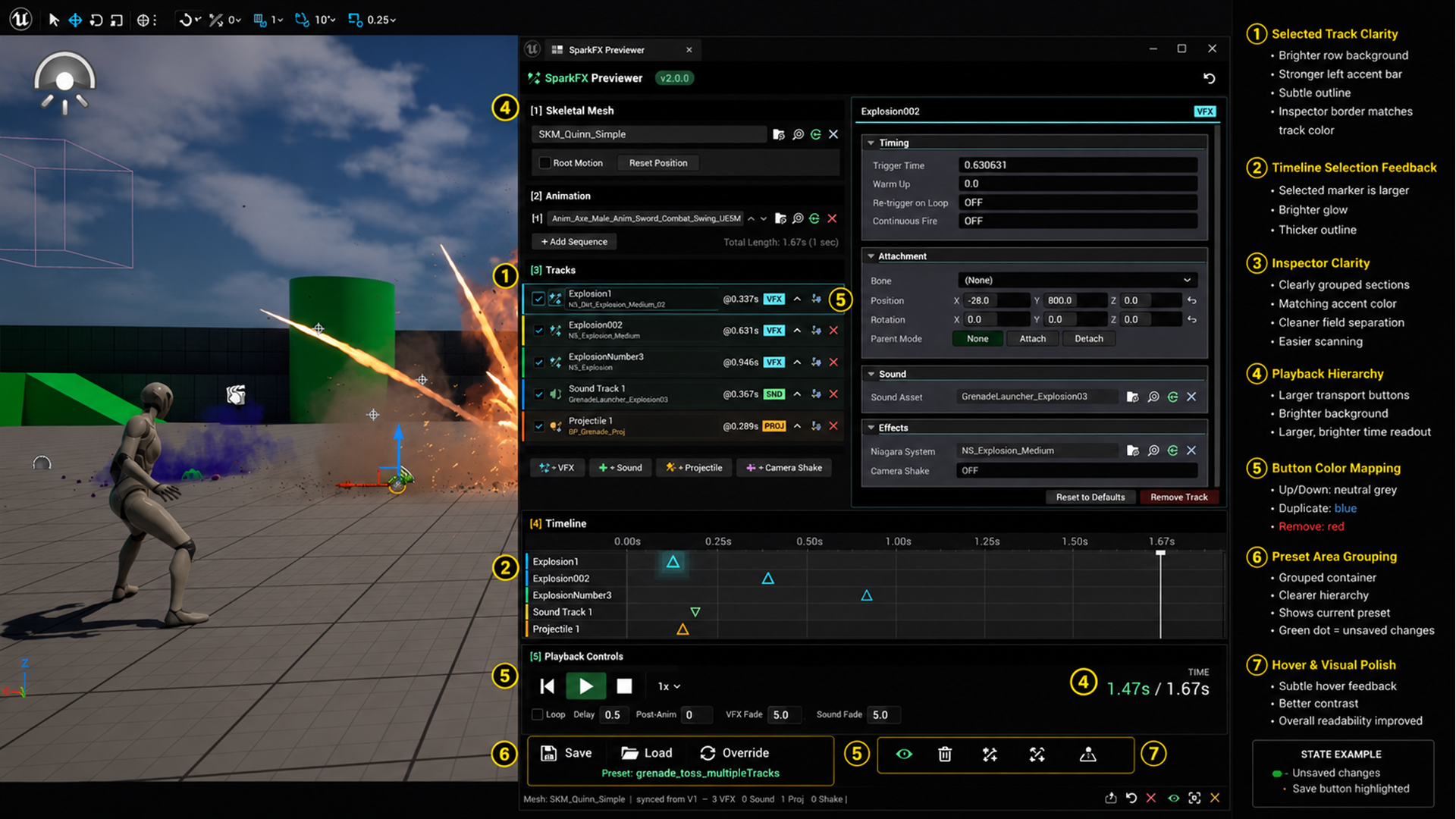
Task: Click the Trigger Time input field
Action: 1077,165
